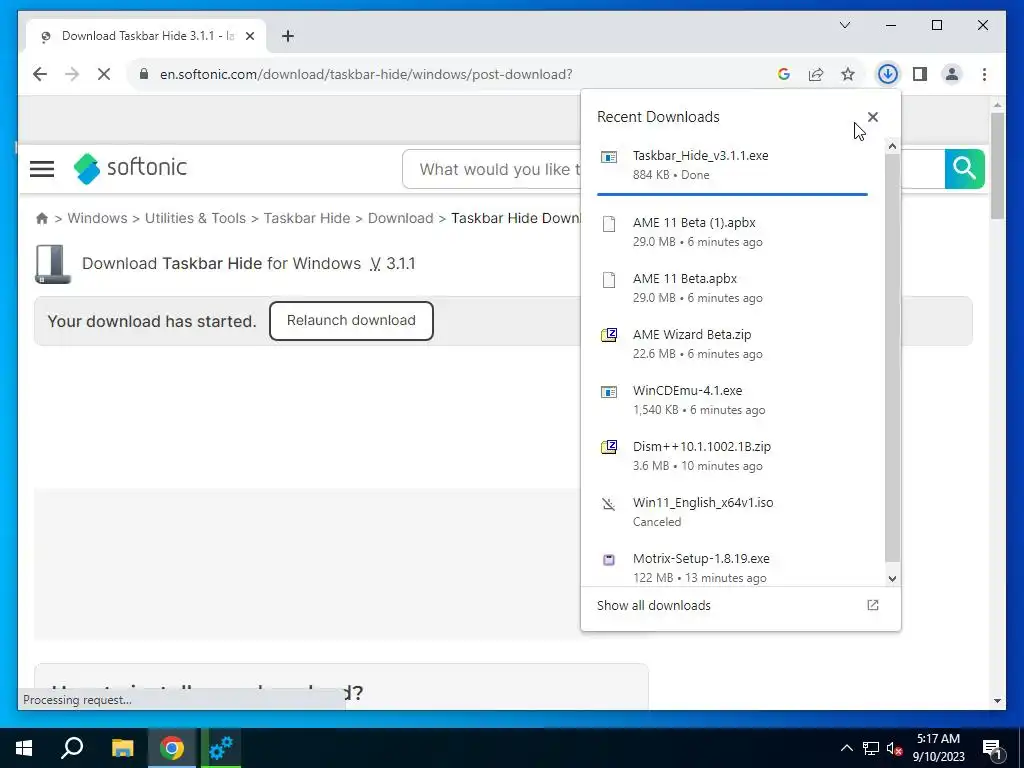Click the forward navigation arrow
The image size is (1024, 768).
tap(72, 74)
